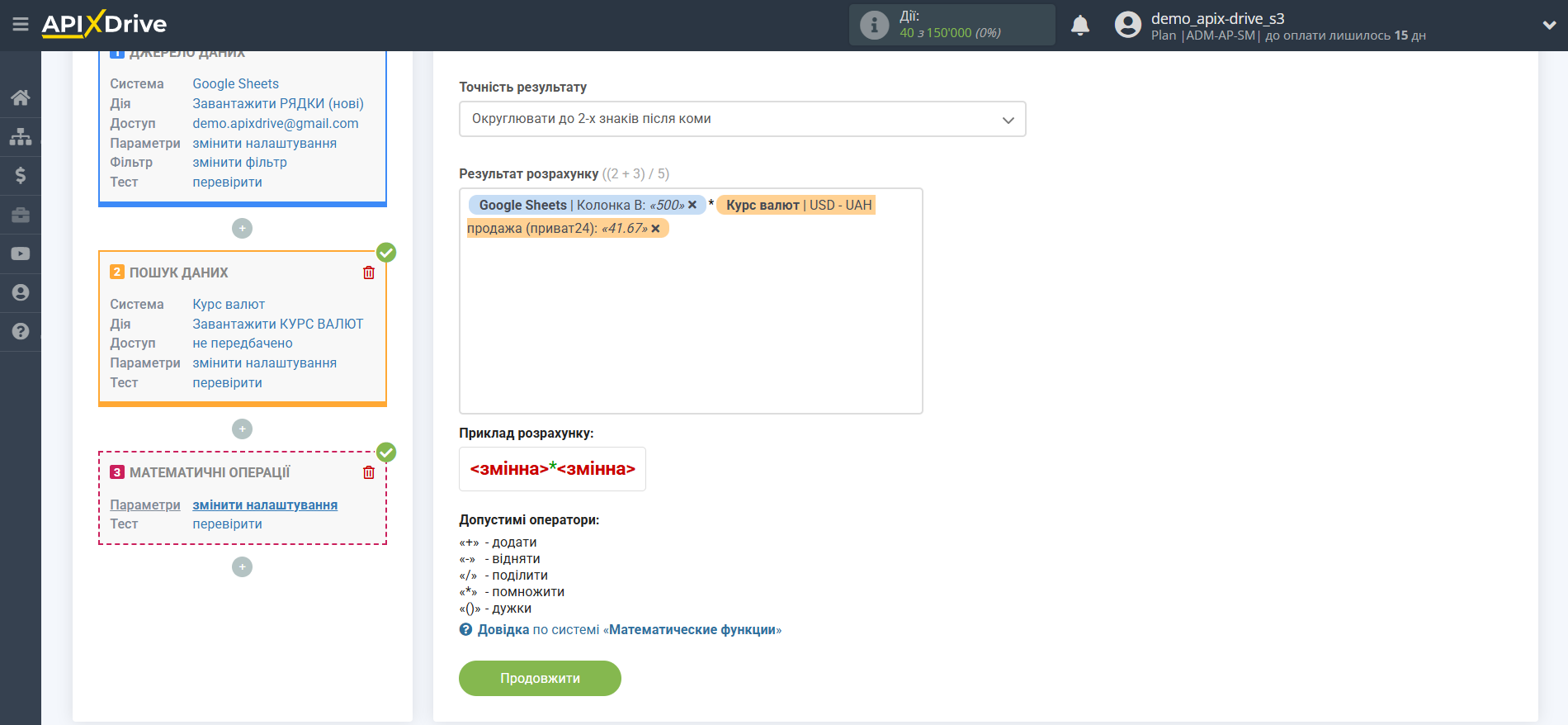Expand the account menu chevron
The width and height of the screenshot is (1568, 725).
(1549, 26)
